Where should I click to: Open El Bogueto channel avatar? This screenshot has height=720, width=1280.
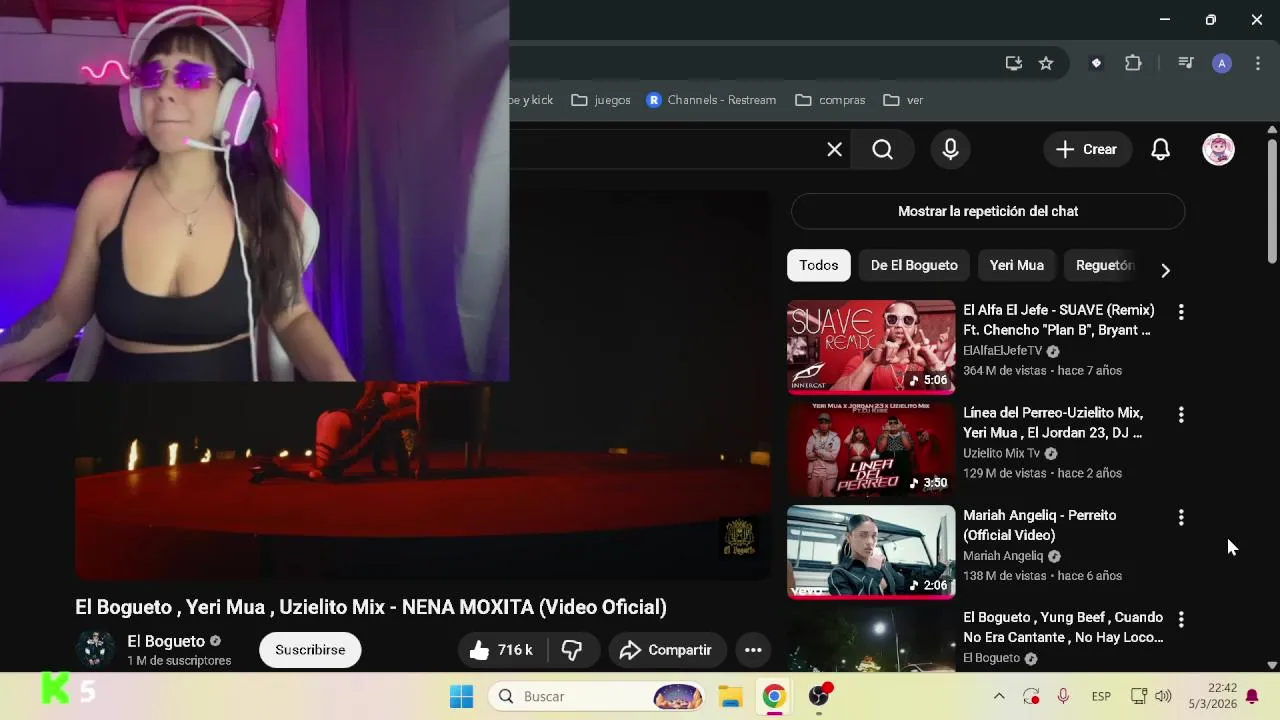tap(96, 649)
